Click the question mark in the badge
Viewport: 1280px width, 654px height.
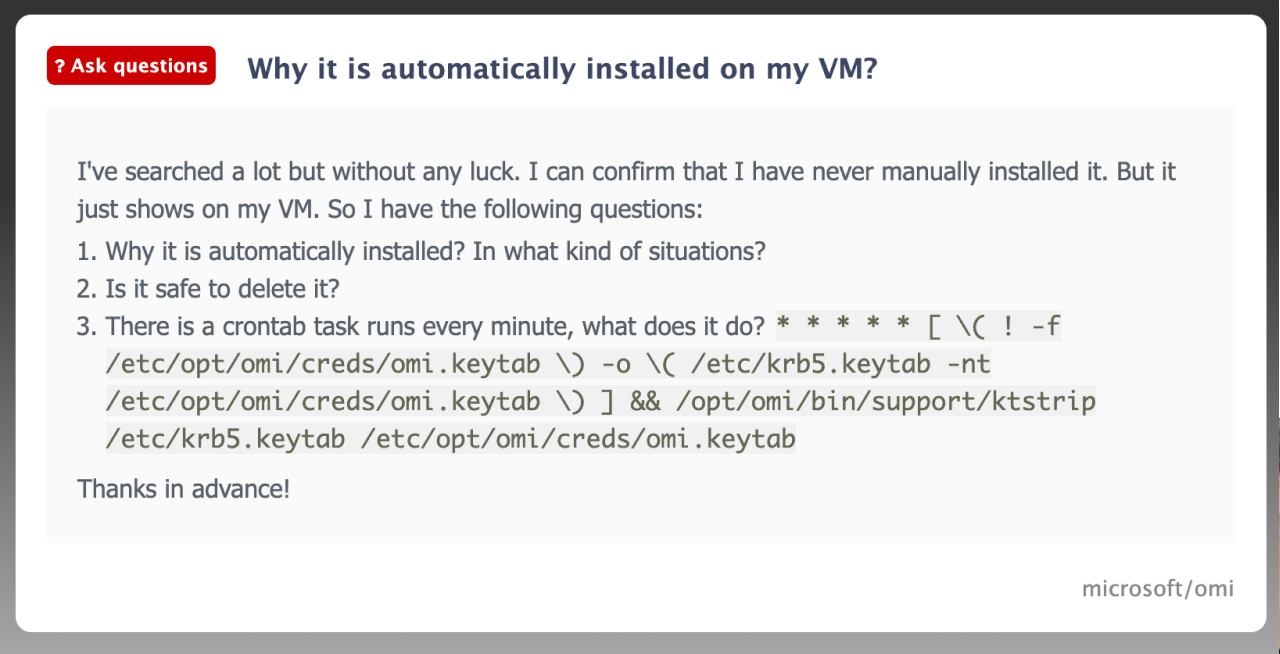coord(60,66)
